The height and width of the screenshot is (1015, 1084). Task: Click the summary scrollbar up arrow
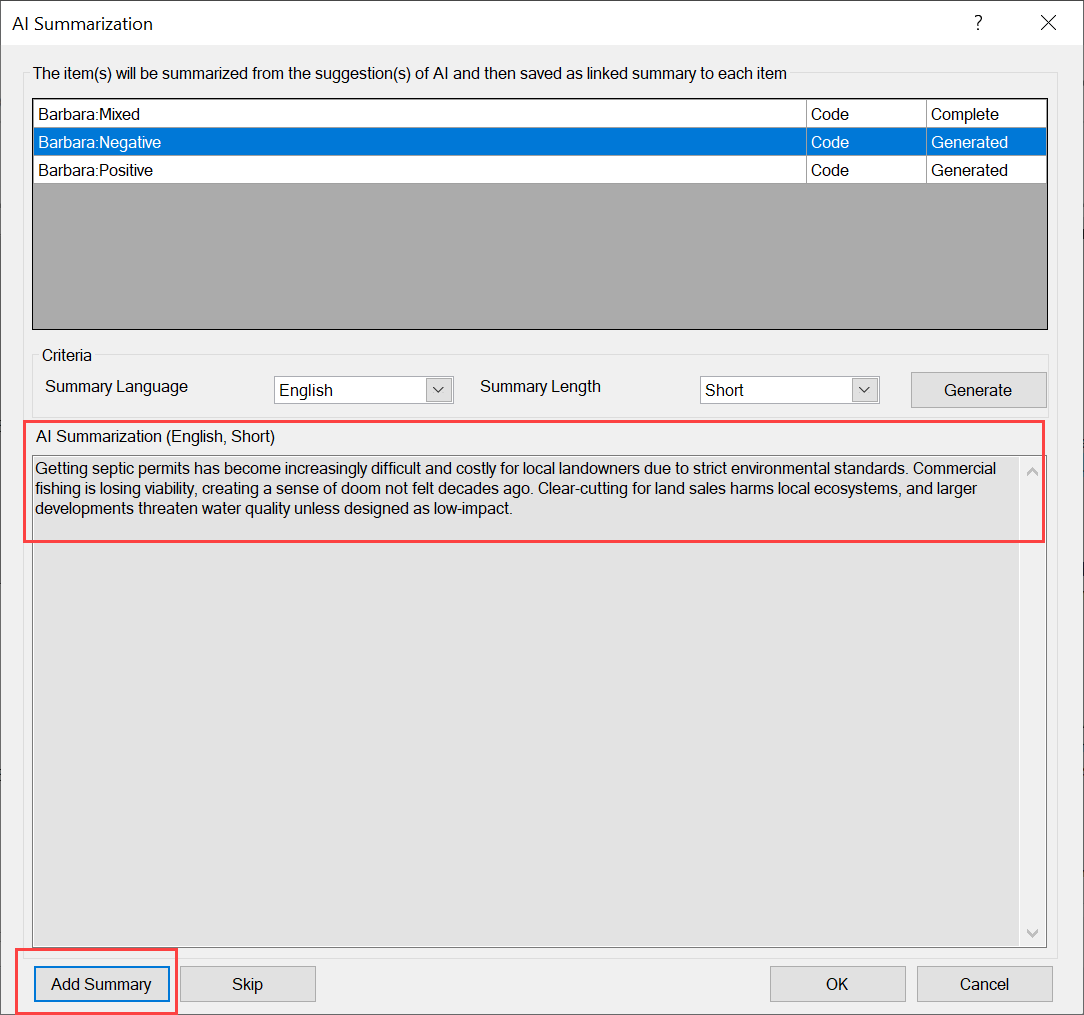coord(1033,470)
